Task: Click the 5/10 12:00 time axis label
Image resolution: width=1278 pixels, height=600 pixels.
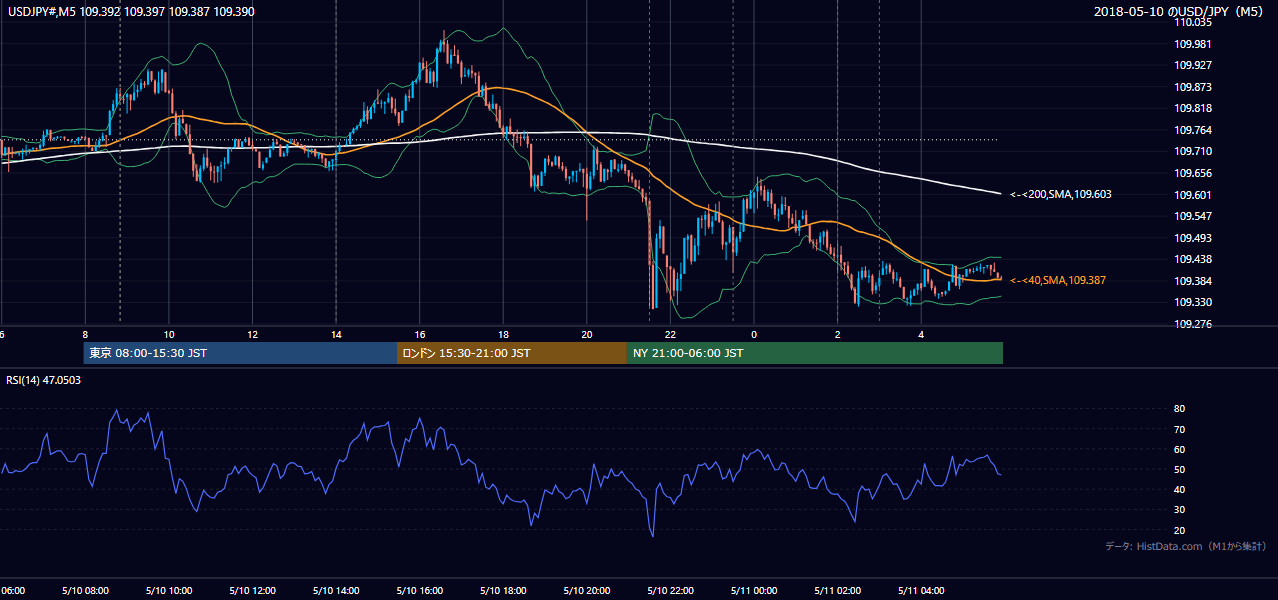Action: click(x=252, y=590)
